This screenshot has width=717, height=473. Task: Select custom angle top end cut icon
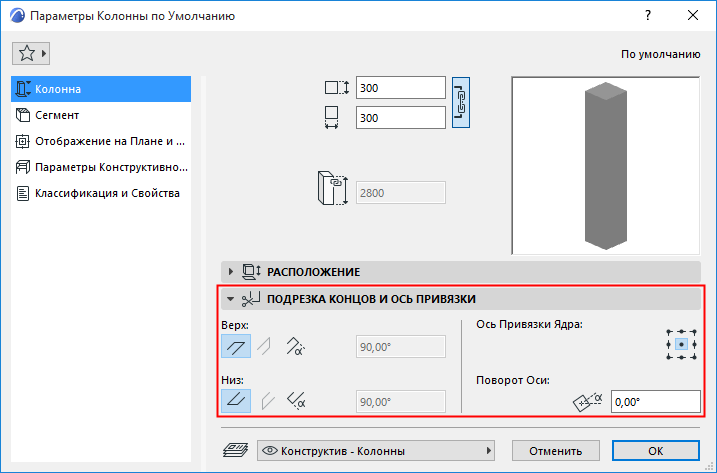[295, 346]
